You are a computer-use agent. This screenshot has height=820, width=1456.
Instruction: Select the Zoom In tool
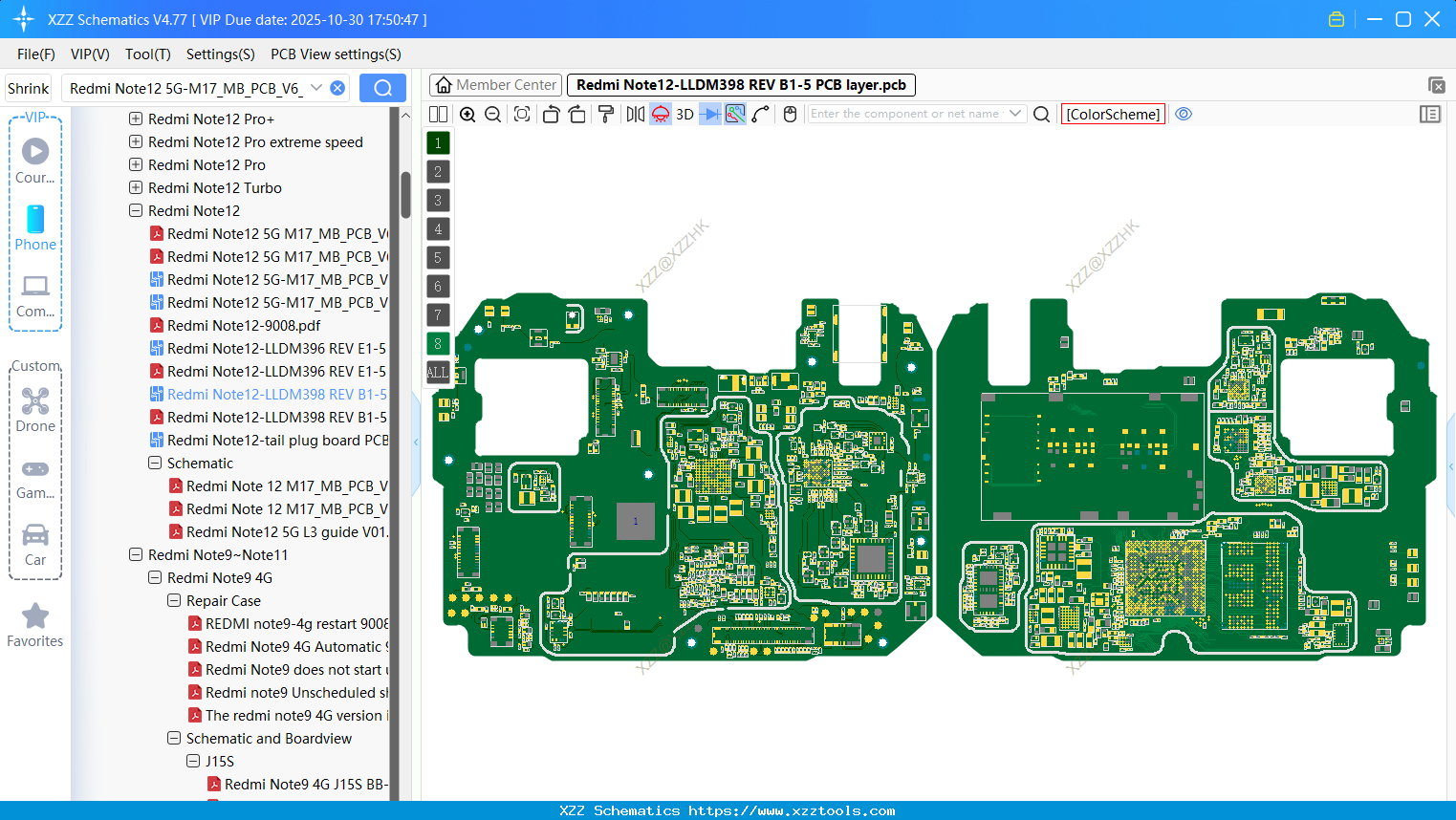click(467, 114)
